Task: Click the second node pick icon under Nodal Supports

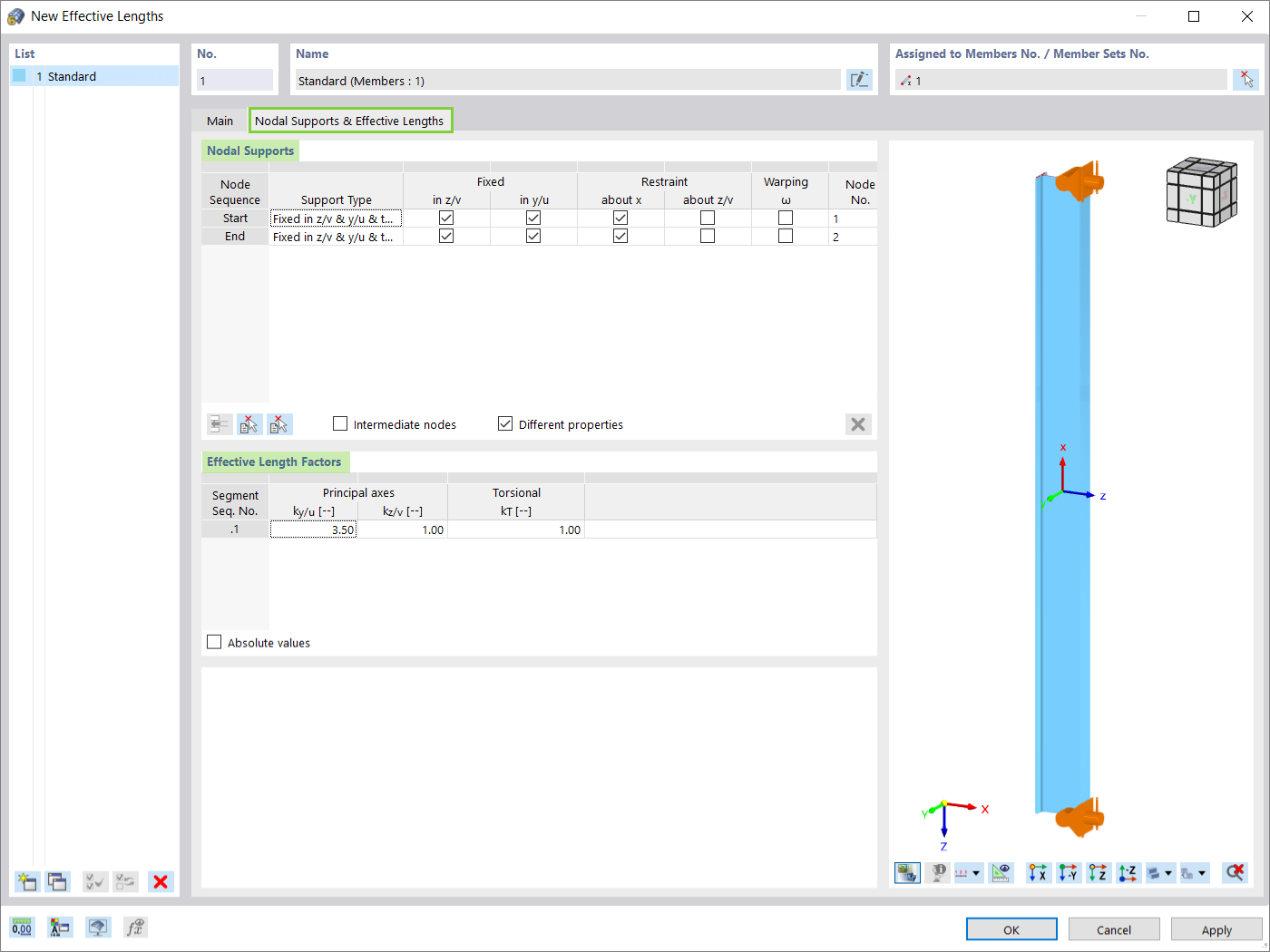Action: 279,424
